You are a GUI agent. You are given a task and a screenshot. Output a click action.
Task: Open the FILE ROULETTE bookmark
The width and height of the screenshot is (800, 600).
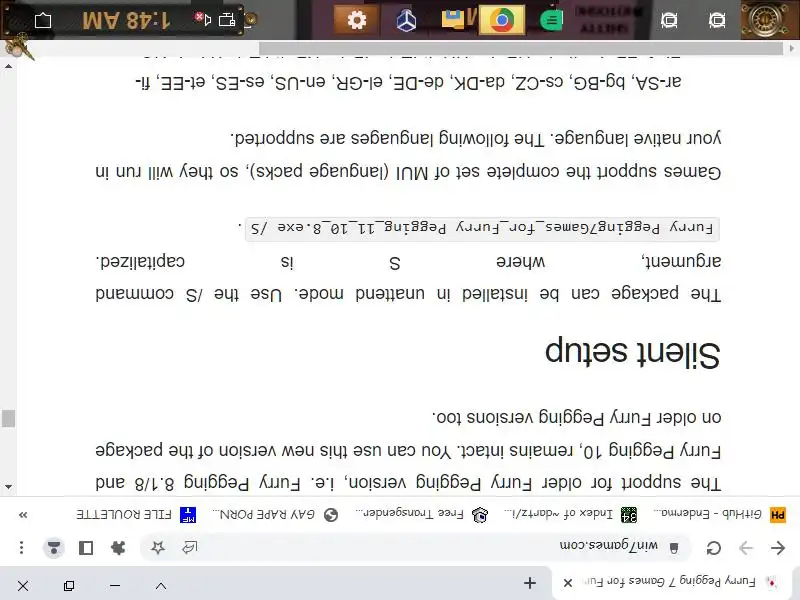point(136,514)
